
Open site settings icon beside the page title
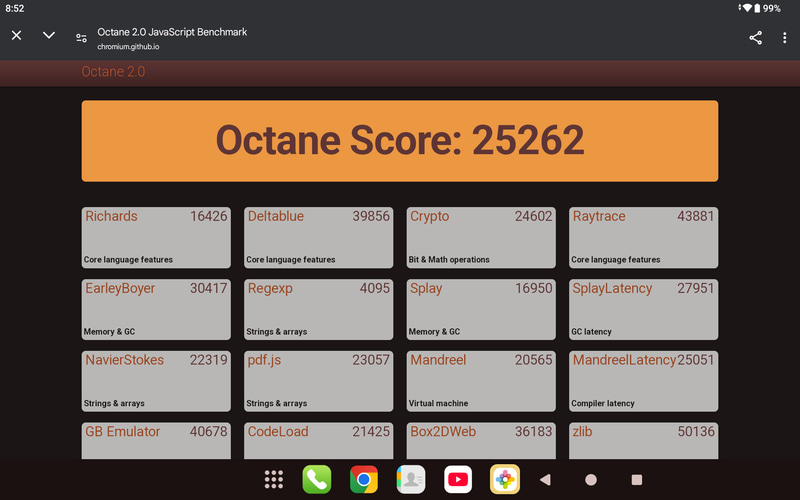pos(81,38)
